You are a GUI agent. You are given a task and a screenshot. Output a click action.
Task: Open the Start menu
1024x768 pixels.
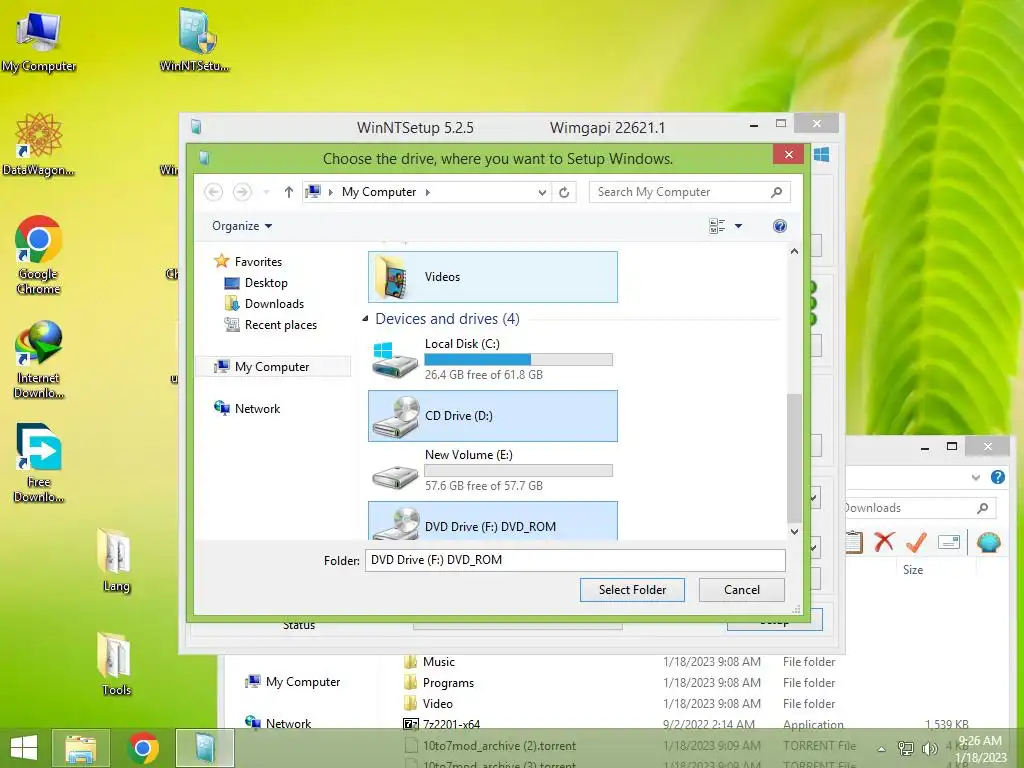coord(24,748)
